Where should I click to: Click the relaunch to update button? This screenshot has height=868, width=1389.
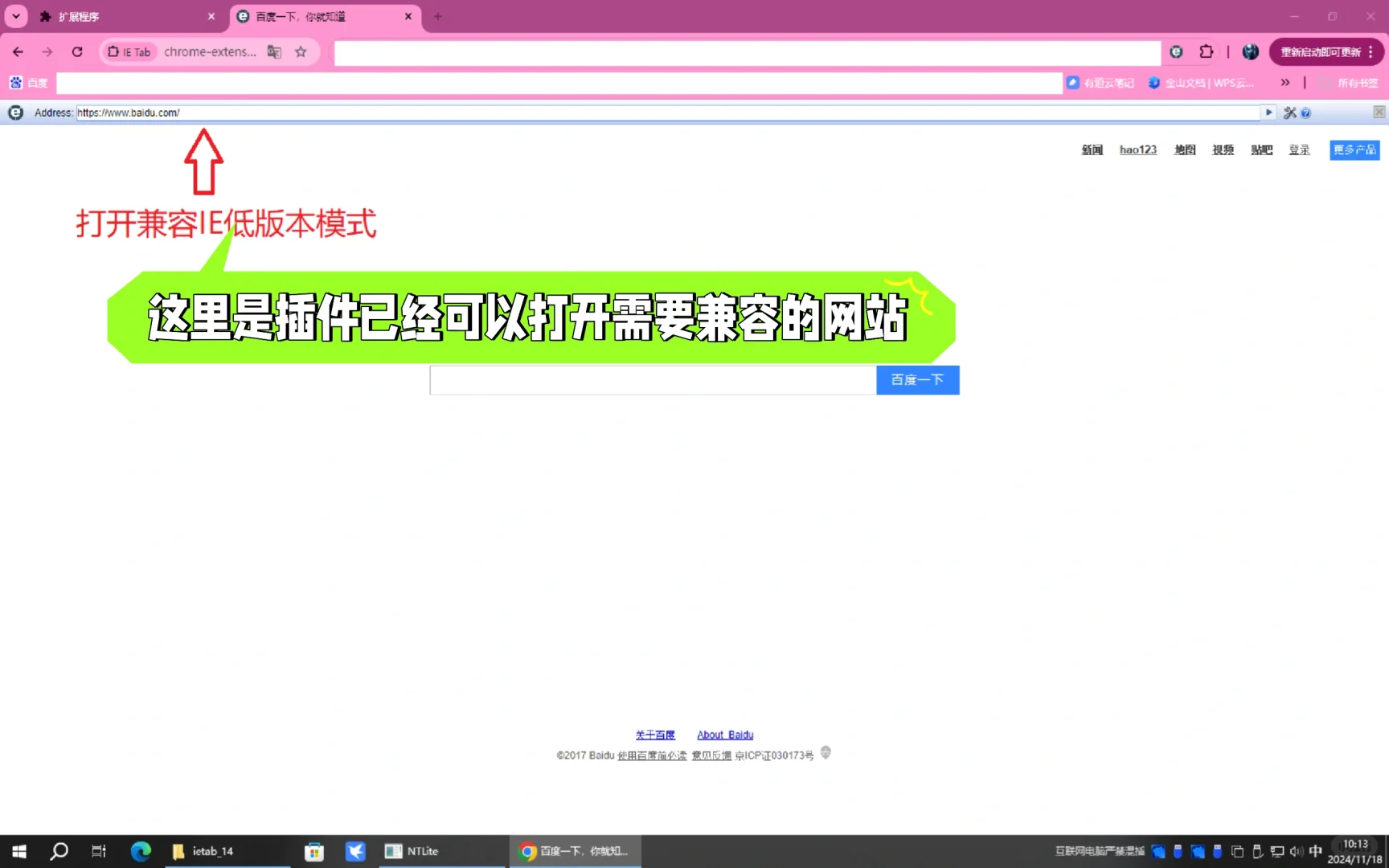[1320, 51]
